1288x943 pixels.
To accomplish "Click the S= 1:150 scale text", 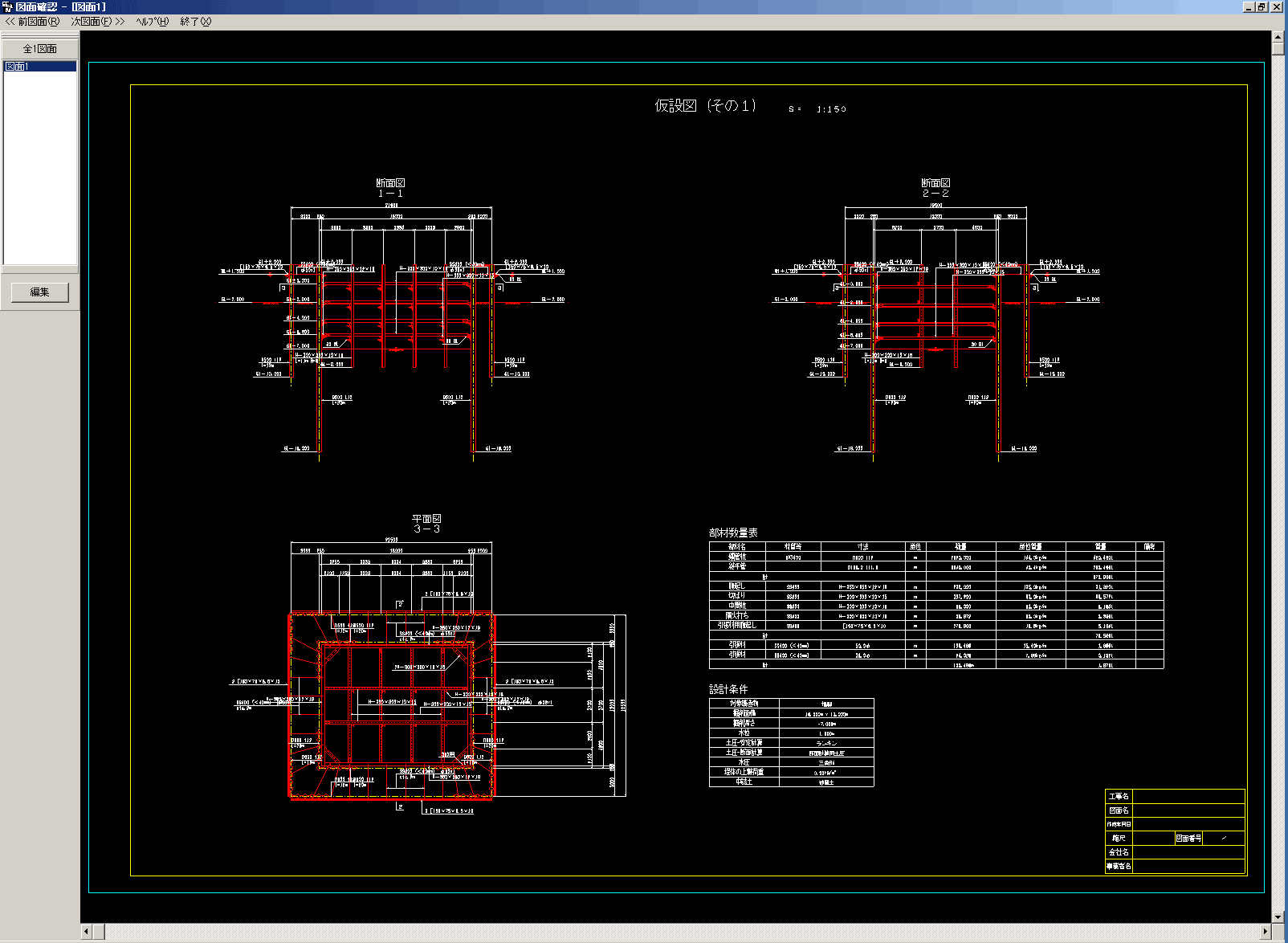I will tap(817, 109).
